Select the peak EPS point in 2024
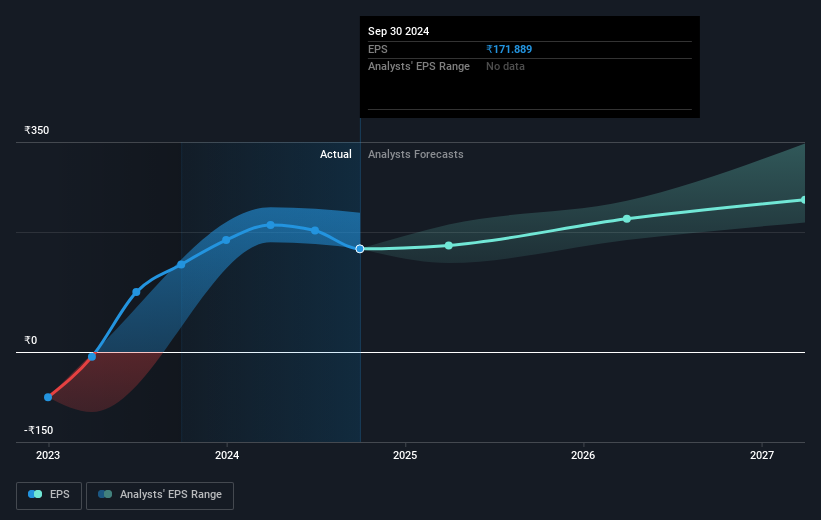 tap(270, 225)
